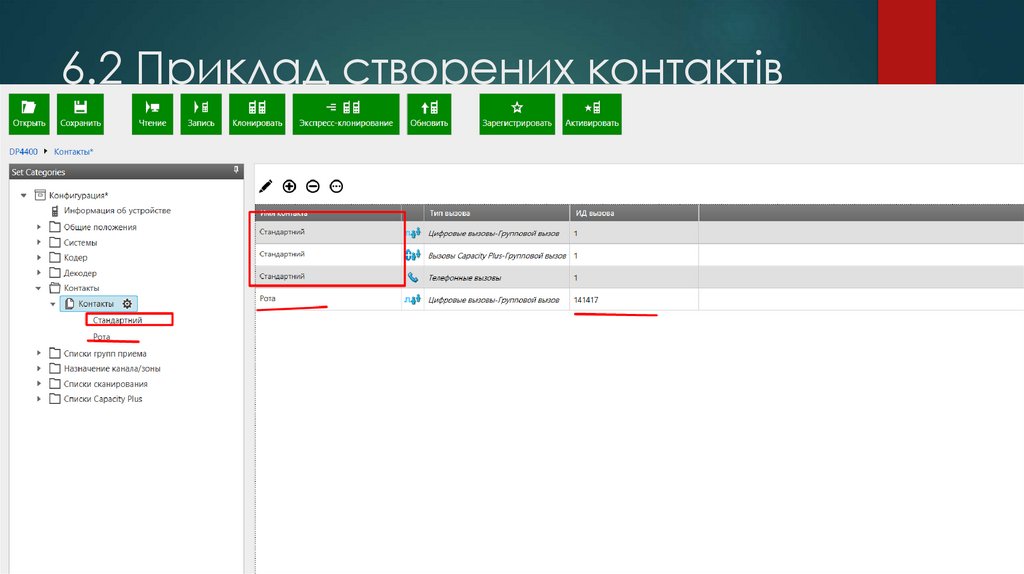This screenshot has height=574, width=1024.
Task: Click the device icon beside Информация об устройстве
Action: [55, 211]
